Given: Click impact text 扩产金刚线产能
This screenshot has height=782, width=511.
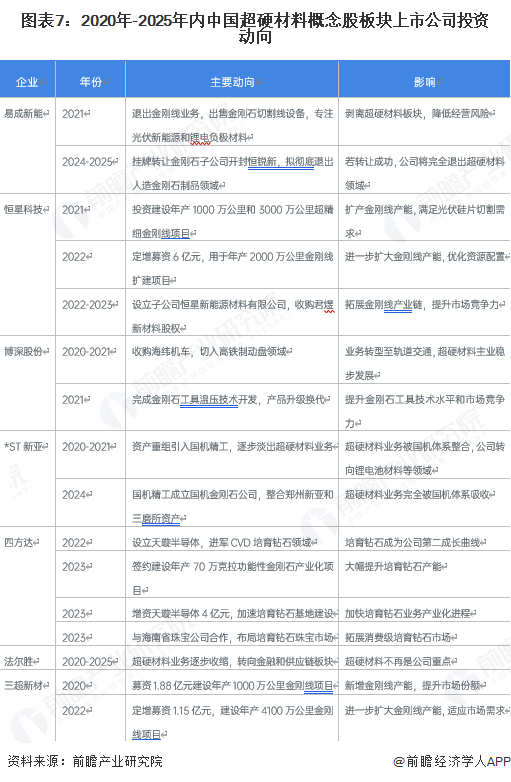Looking at the screenshot, I should point(379,210).
